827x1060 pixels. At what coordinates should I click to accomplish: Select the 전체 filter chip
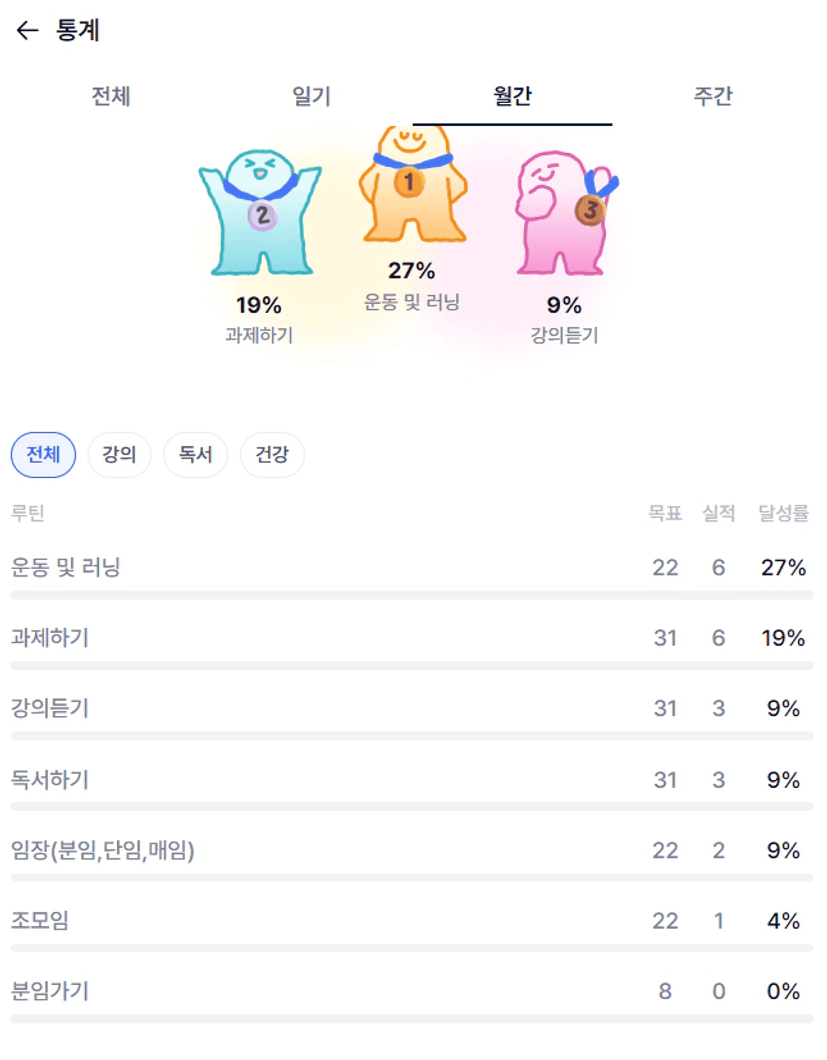click(43, 455)
